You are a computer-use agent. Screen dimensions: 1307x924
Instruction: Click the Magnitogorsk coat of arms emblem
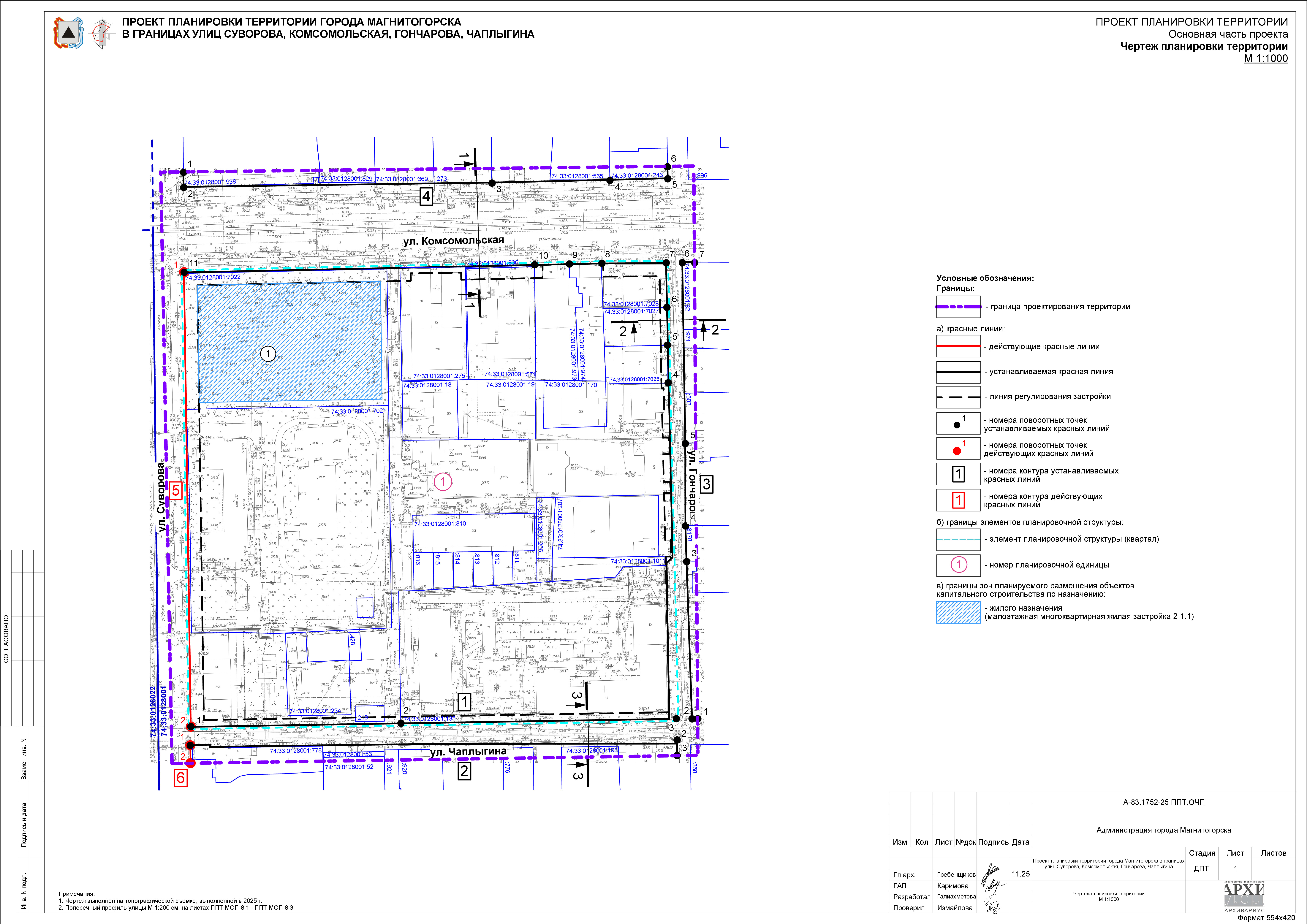pyautogui.click(x=68, y=33)
